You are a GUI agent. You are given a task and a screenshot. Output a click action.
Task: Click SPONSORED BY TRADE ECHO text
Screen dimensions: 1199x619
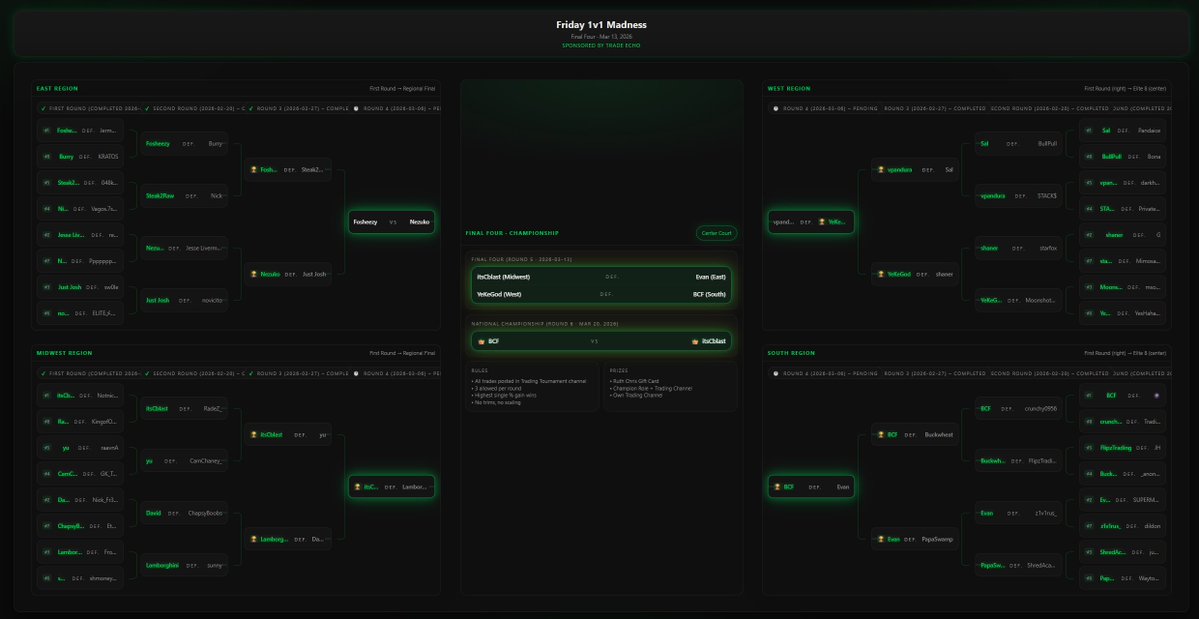point(601,45)
